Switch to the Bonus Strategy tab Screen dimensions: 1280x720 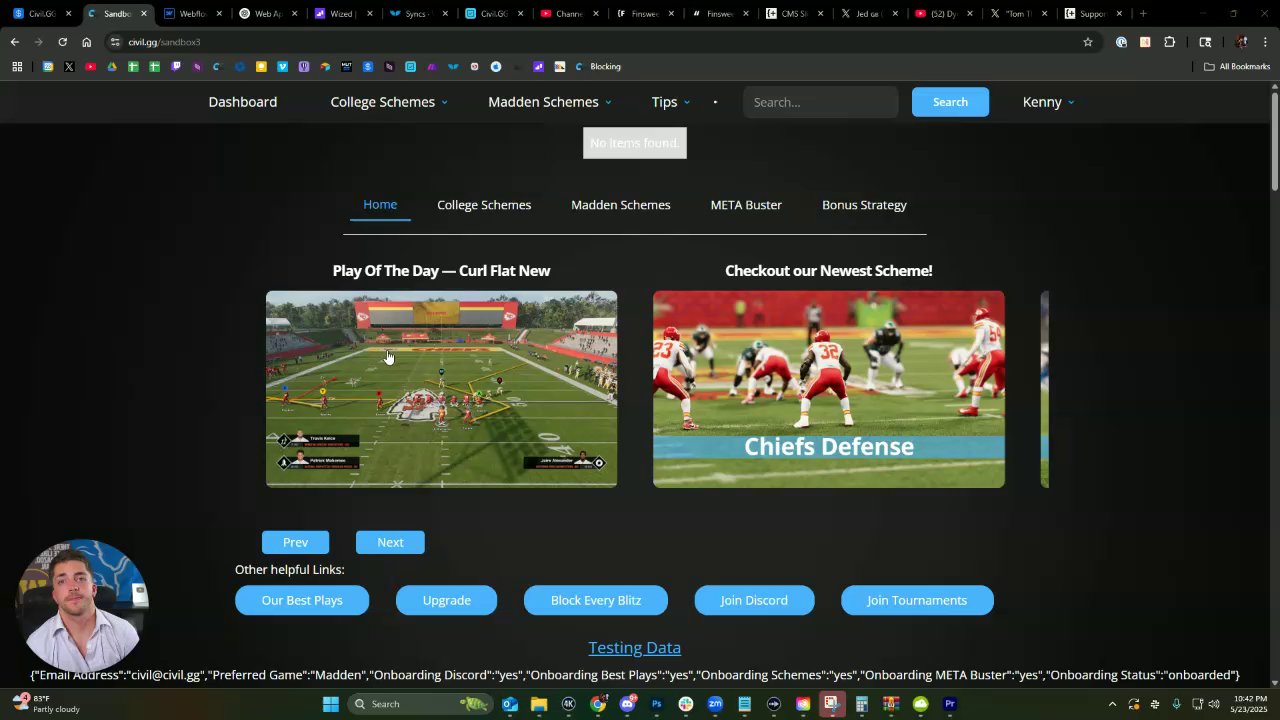864,205
